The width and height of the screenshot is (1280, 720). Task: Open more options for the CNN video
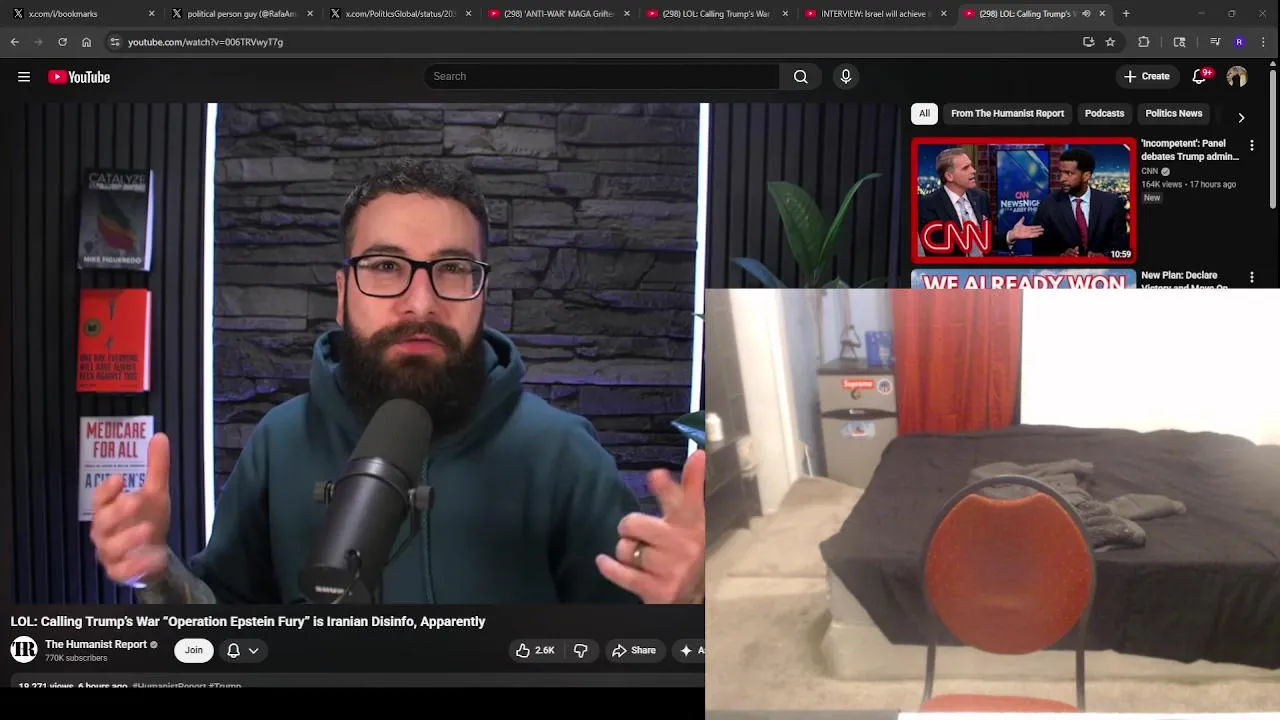[1251, 146]
